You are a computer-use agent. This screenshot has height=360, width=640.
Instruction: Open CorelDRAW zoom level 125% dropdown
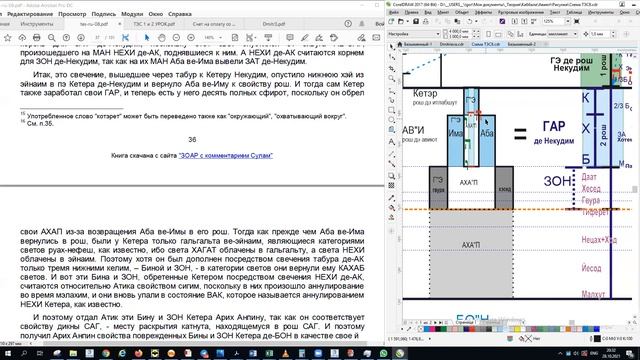567,21
